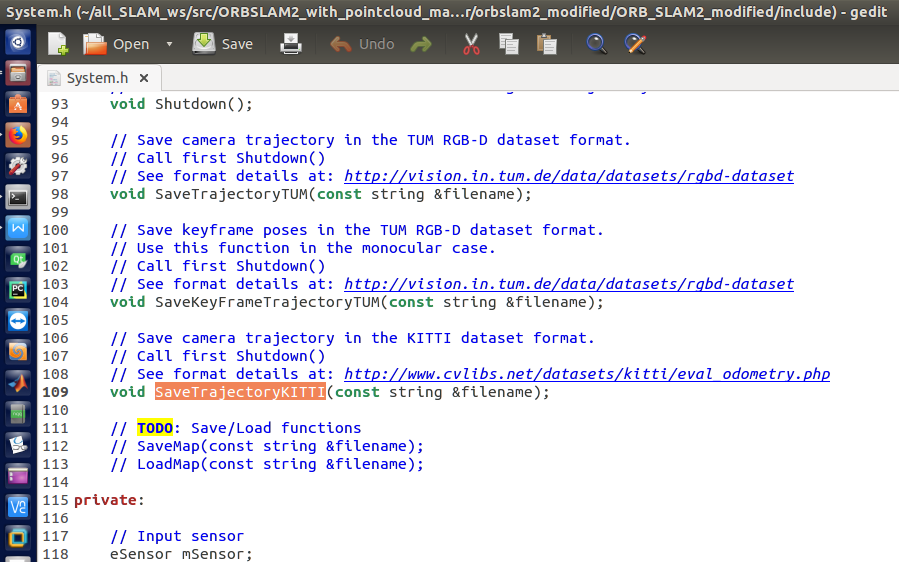This screenshot has height=562, width=899.
Task: Open the purple window dock icon above VNC
Action: tap(18, 476)
